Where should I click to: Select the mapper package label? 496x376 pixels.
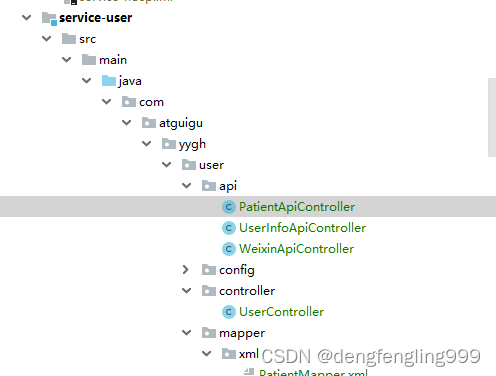point(242,333)
